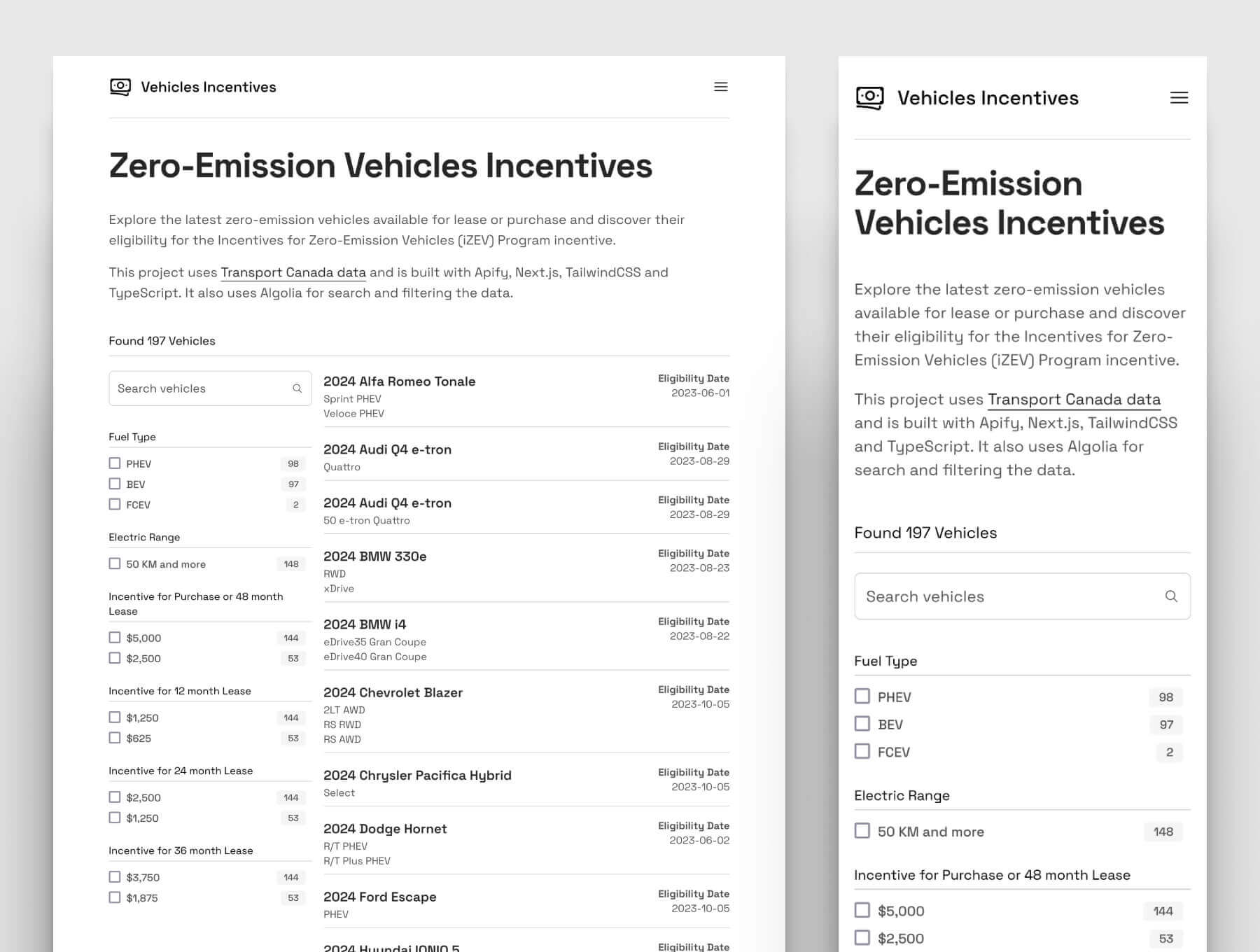Check PHEV fuel type in mobile view
The height and width of the screenshot is (952, 1260).
[x=862, y=696]
